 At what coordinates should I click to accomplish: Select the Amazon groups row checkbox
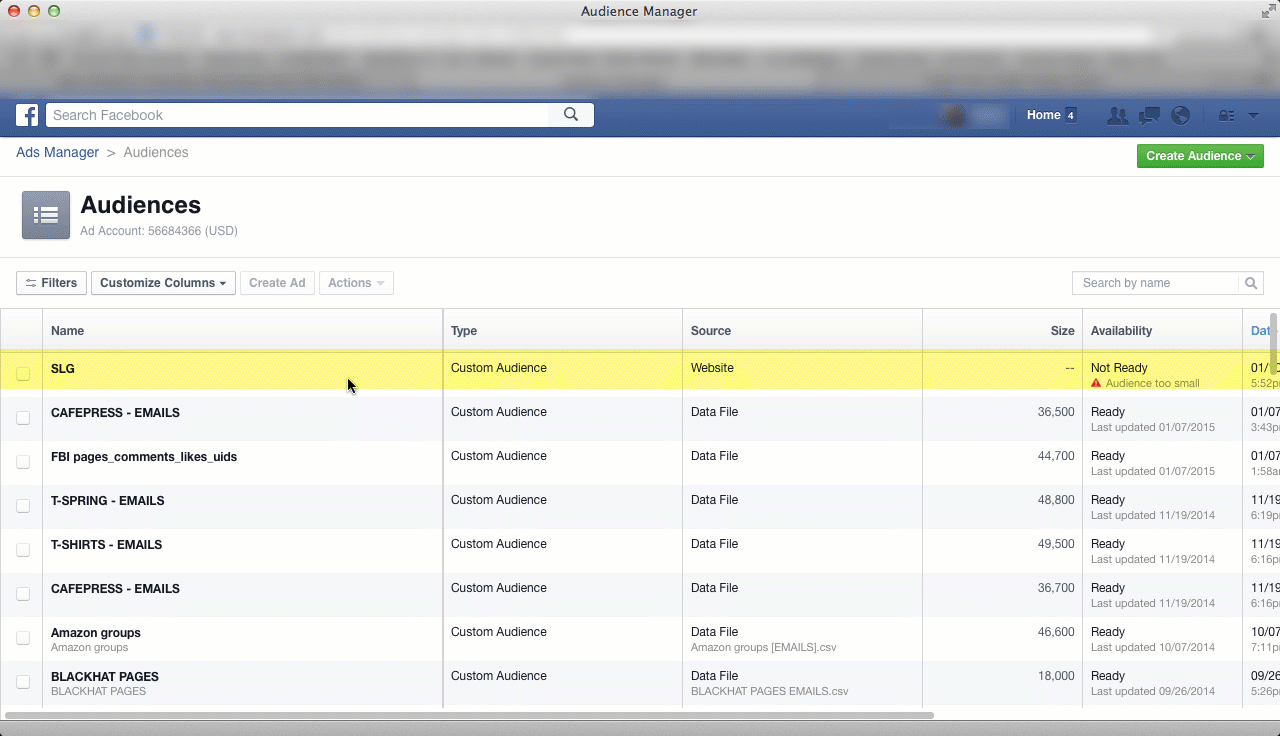click(x=23, y=638)
